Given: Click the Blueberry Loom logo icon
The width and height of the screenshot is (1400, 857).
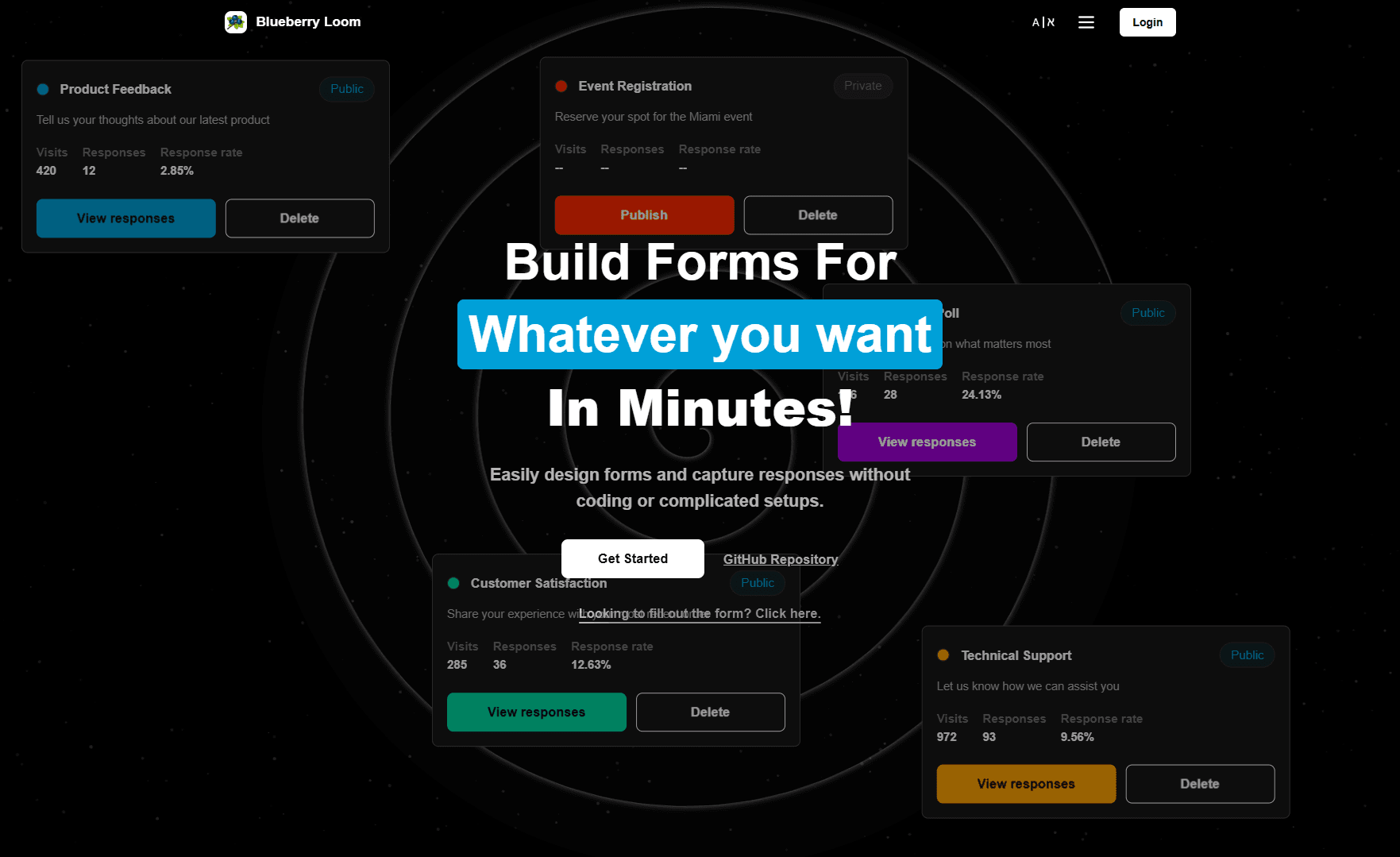Looking at the screenshot, I should [236, 22].
